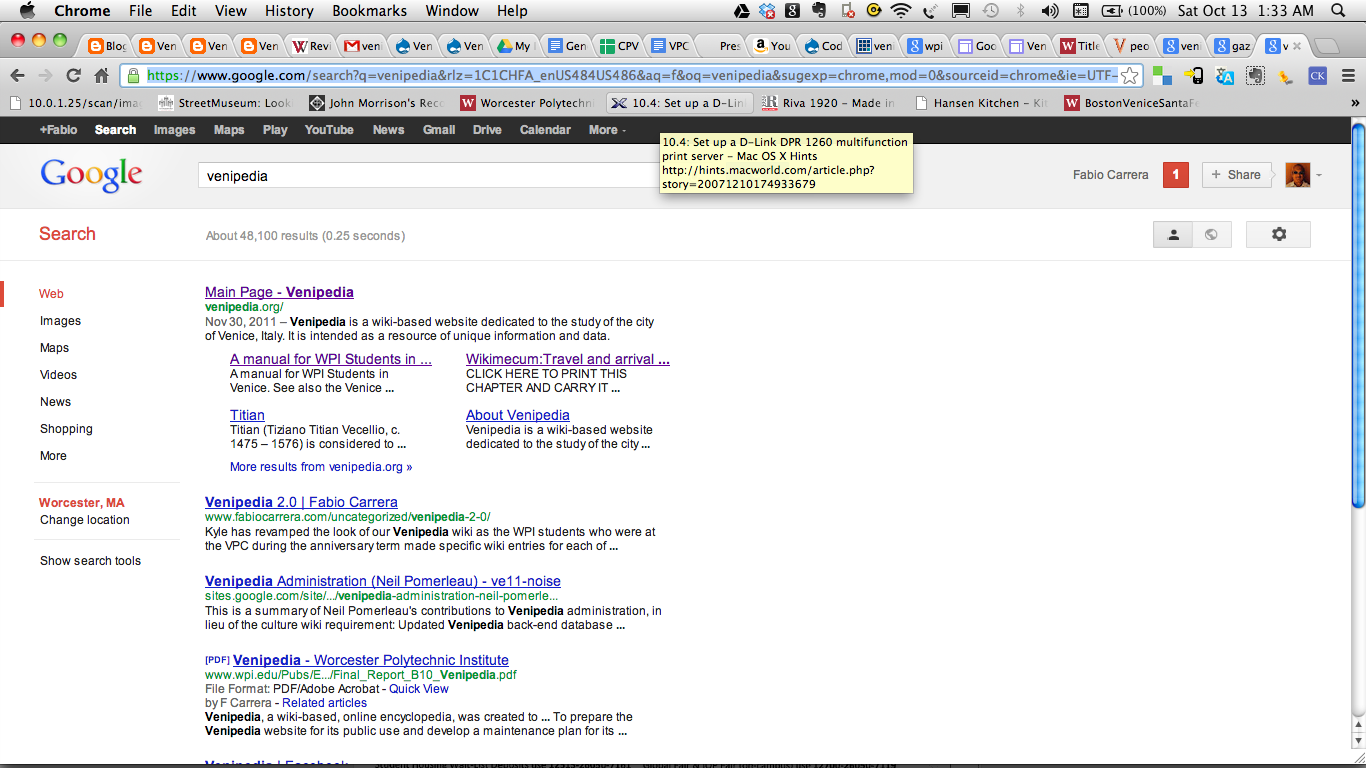1366x768 pixels.
Task: Click the Share button
Action: coord(1237,175)
